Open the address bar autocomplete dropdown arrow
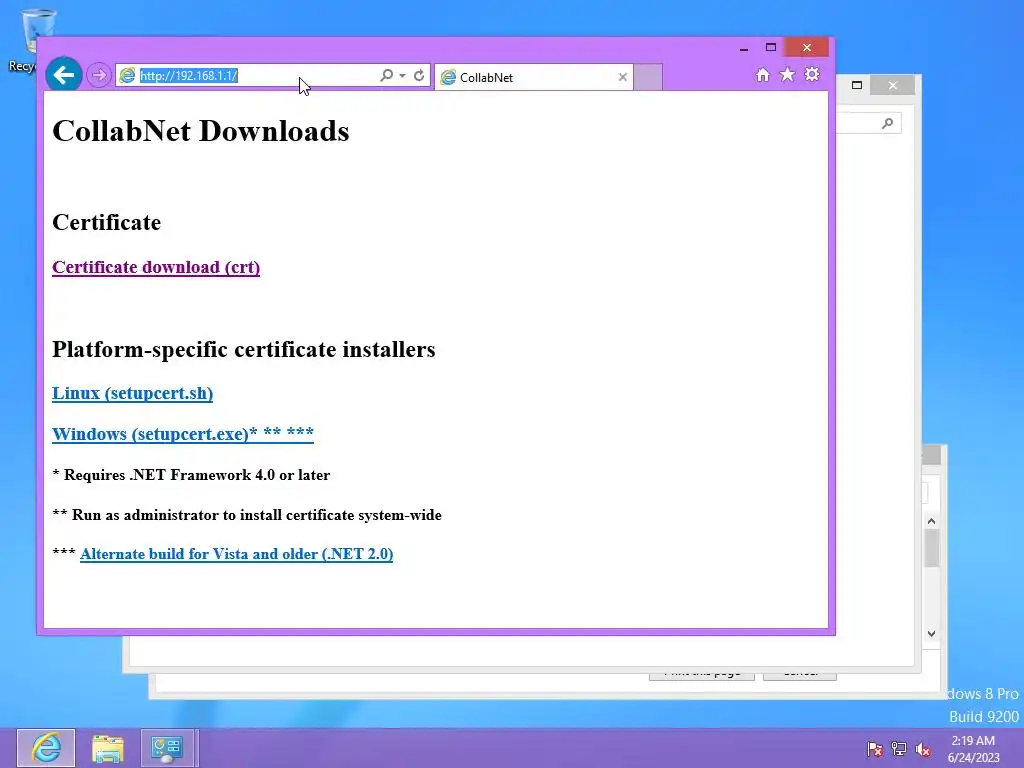The width and height of the screenshot is (1024, 768). point(402,76)
